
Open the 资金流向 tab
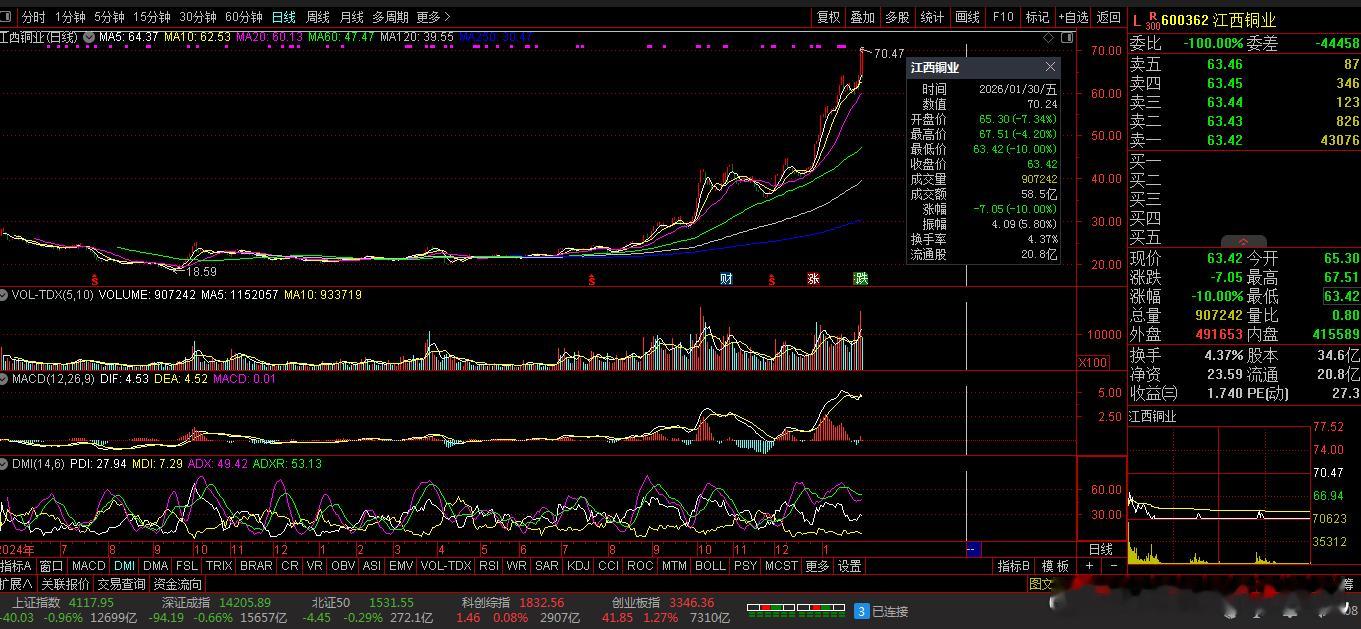(177, 584)
